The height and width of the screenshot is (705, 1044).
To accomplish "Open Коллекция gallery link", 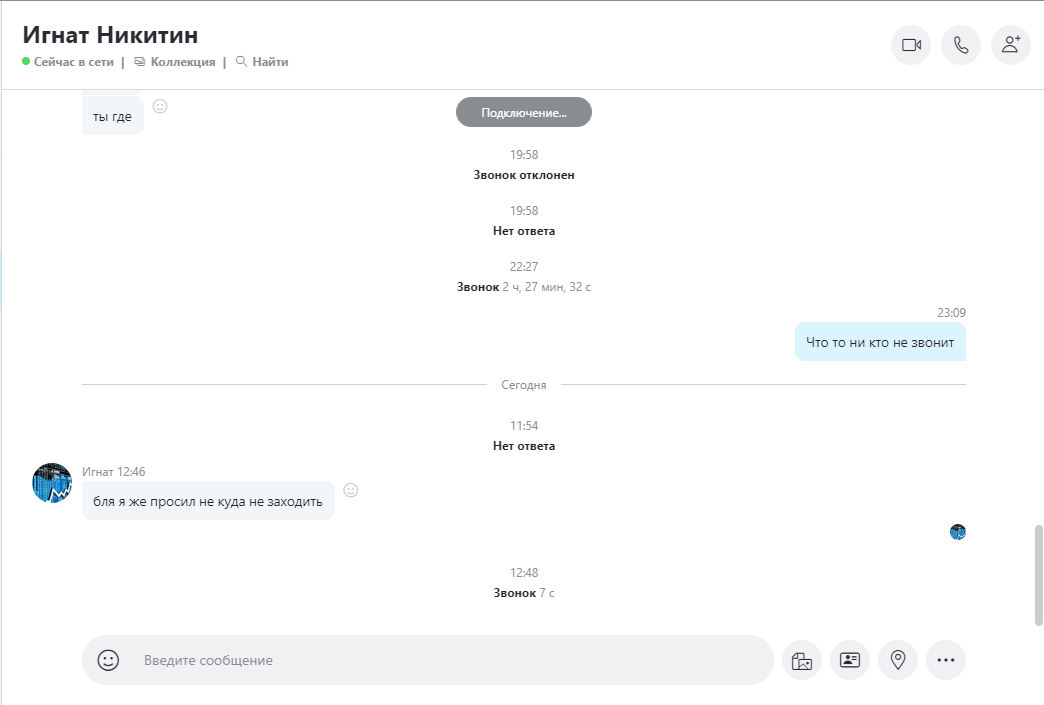I will (174, 62).
